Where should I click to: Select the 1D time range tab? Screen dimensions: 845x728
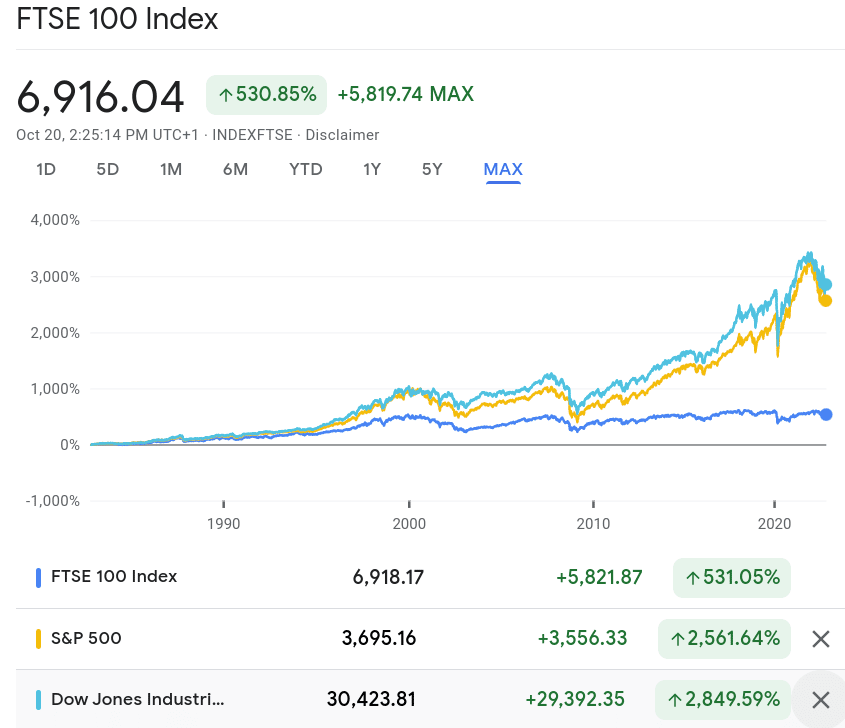coord(46,169)
